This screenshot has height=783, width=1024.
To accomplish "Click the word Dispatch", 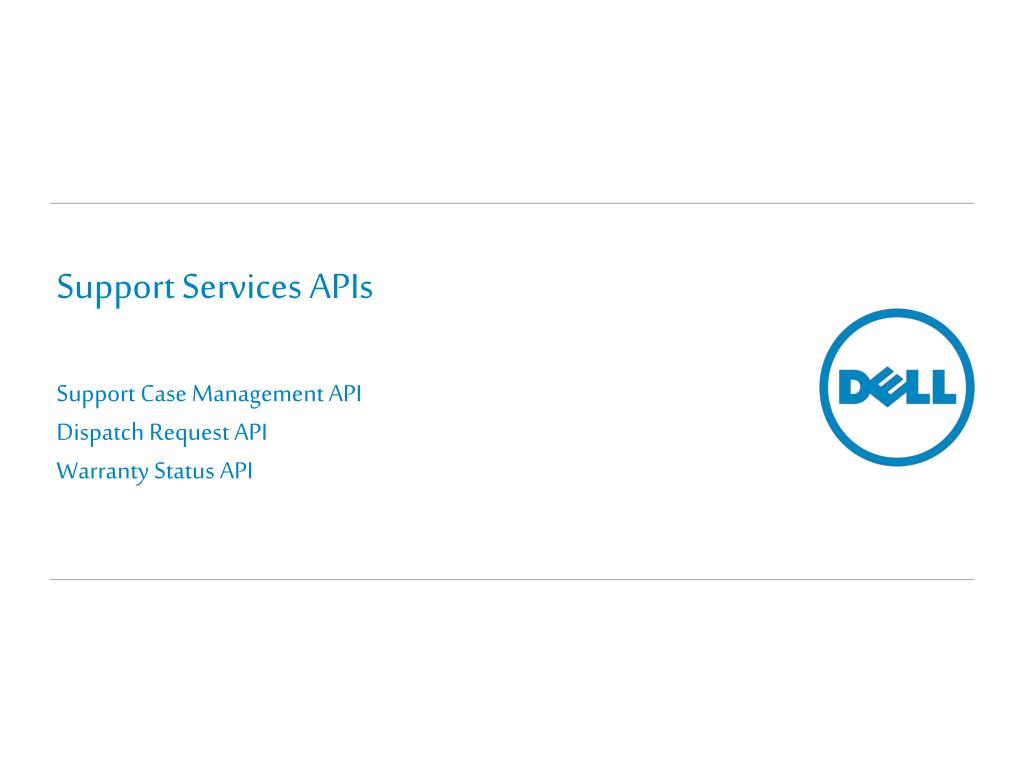I will (100, 433).
